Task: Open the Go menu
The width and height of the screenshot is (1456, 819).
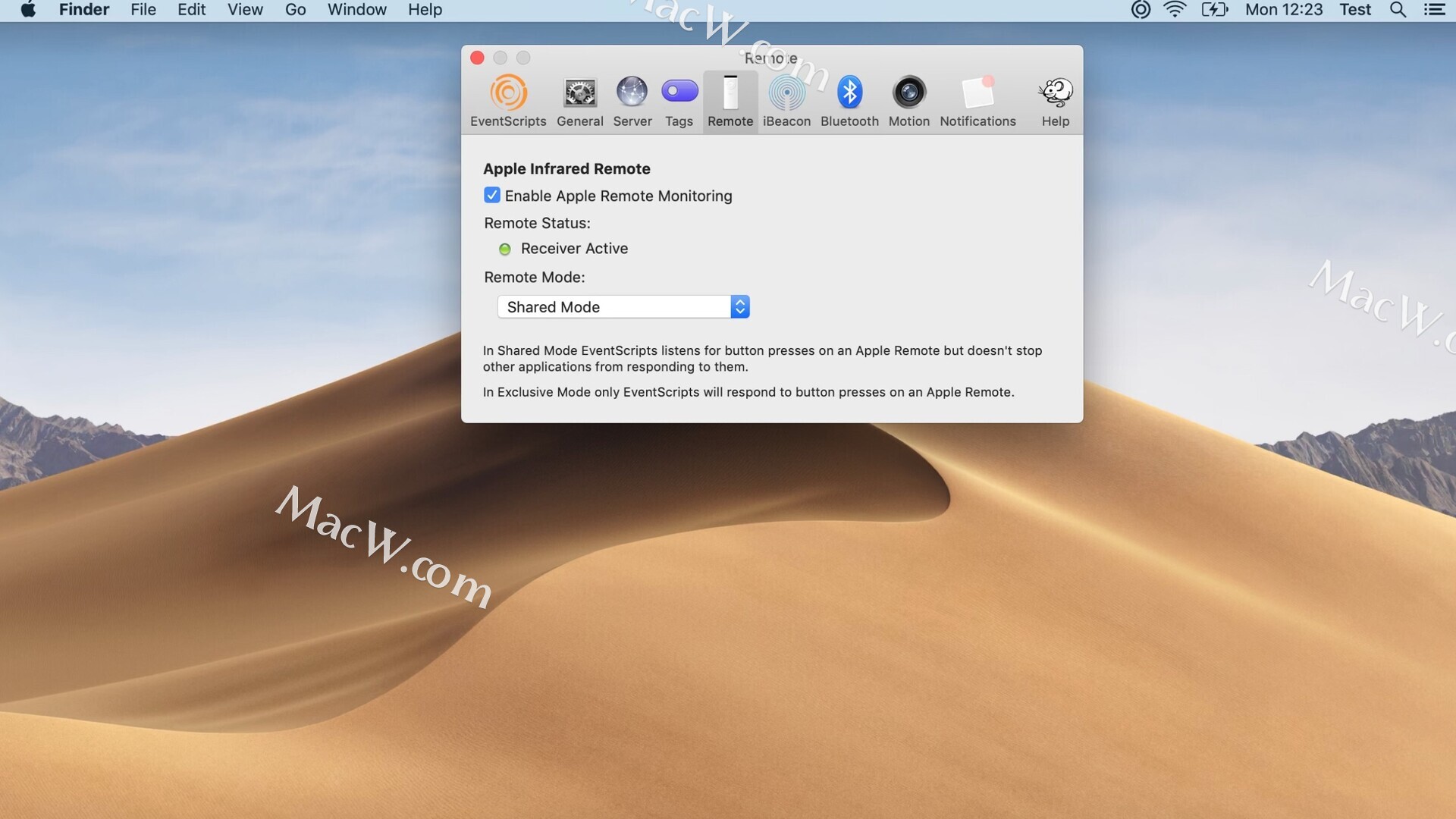Action: pyautogui.click(x=296, y=10)
